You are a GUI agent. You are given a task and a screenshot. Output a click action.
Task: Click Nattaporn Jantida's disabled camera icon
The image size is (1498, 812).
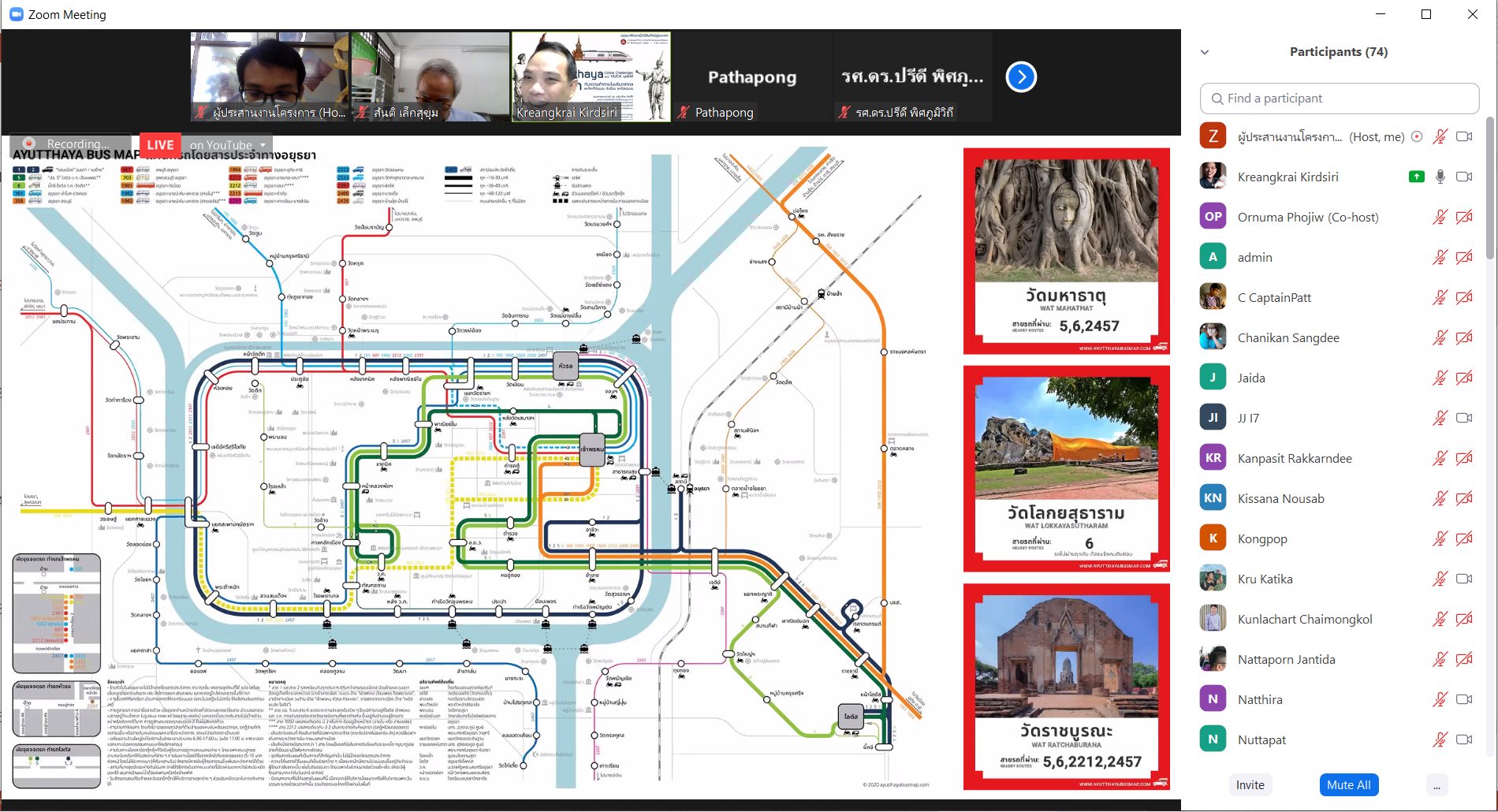pos(1464,659)
